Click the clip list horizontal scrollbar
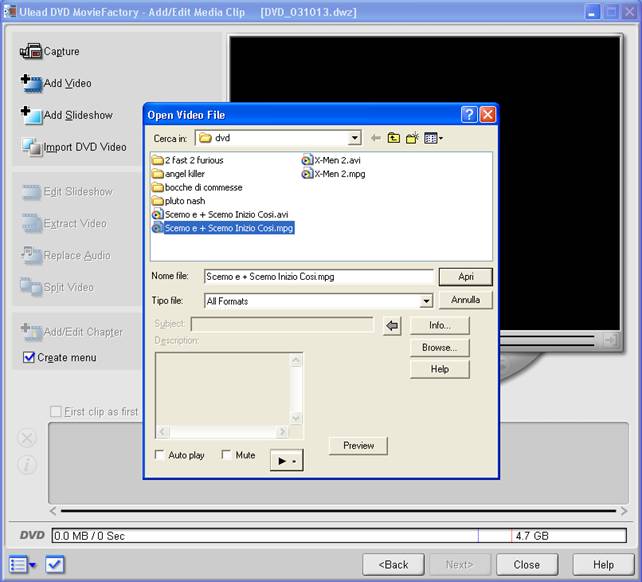 click(338, 511)
